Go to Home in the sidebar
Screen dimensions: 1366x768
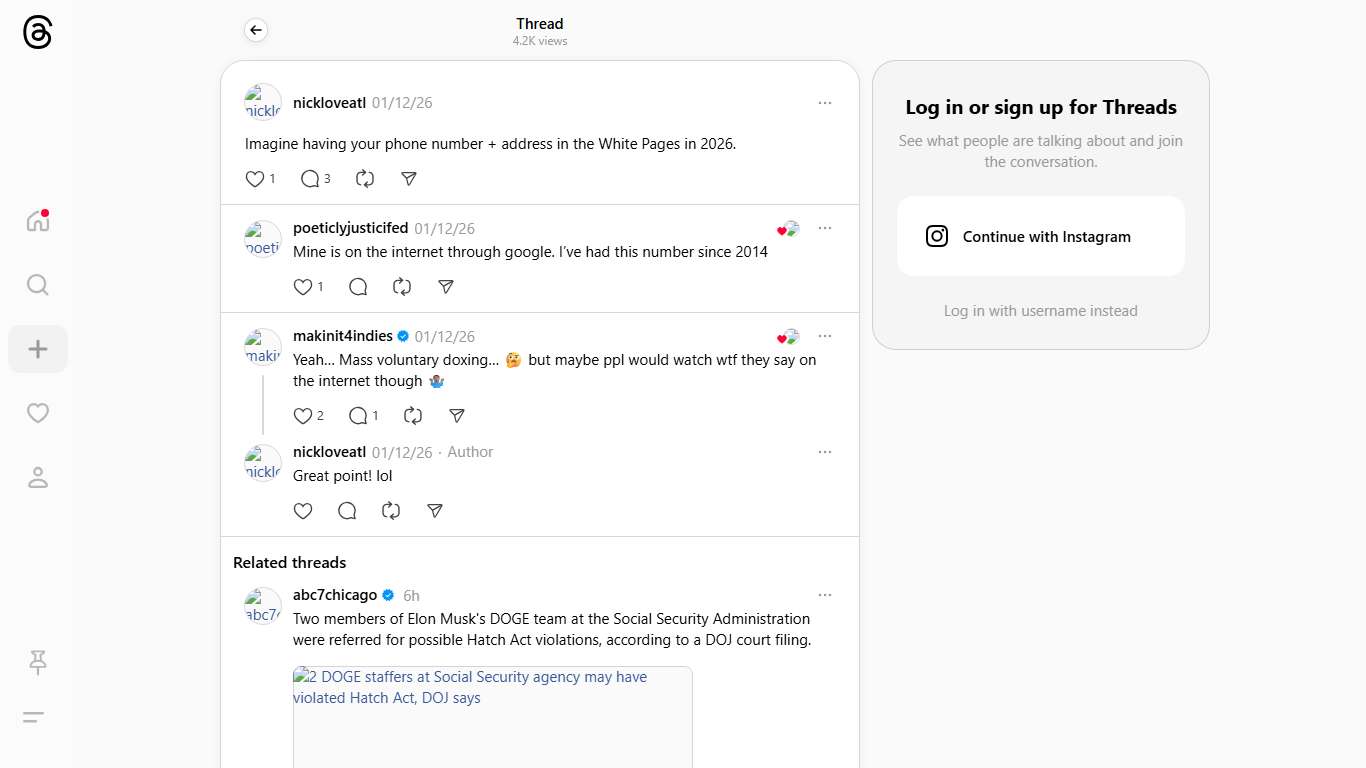pos(37,221)
